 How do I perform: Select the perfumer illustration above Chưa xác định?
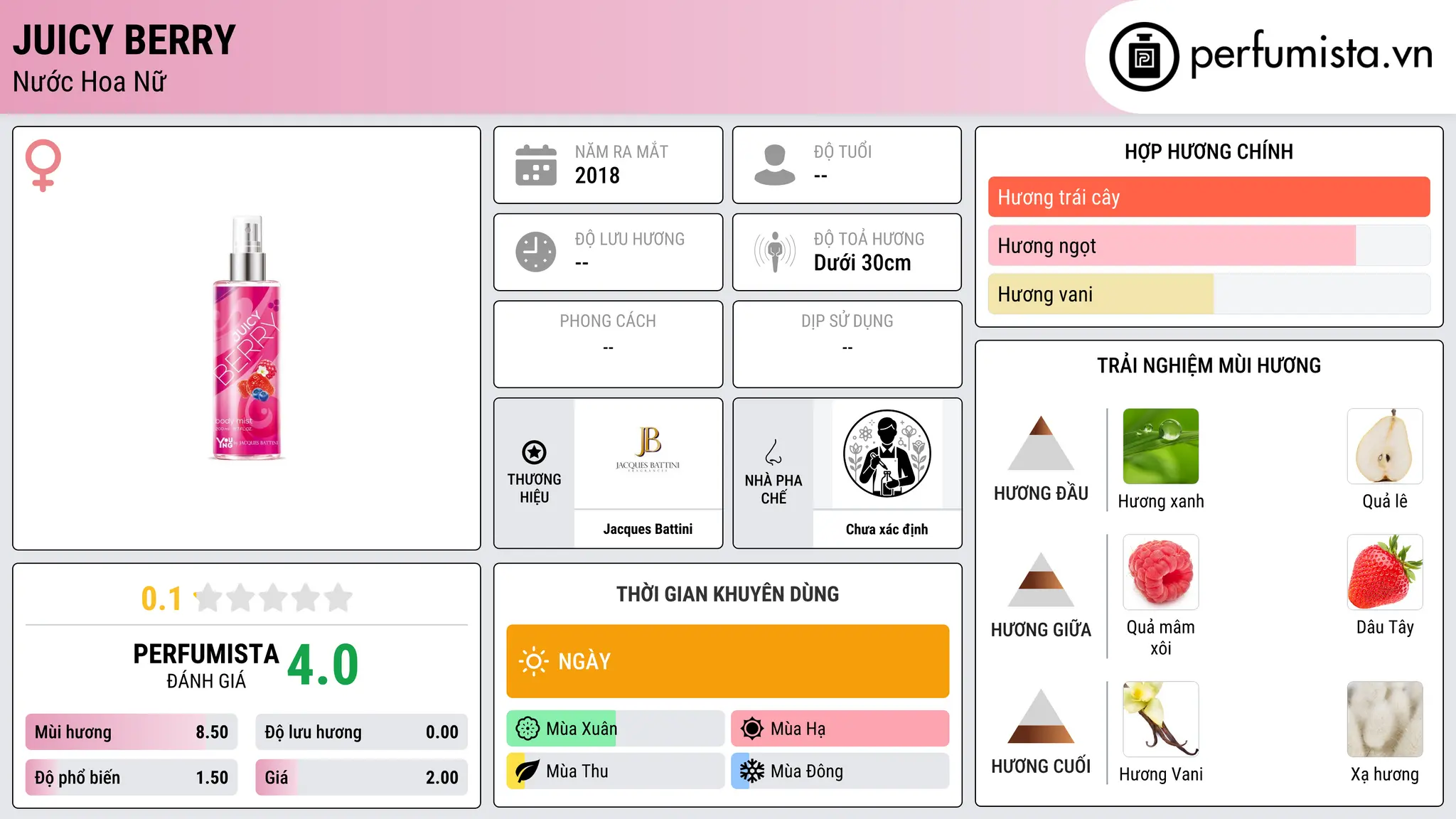pyautogui.click(x=887, y=454)
